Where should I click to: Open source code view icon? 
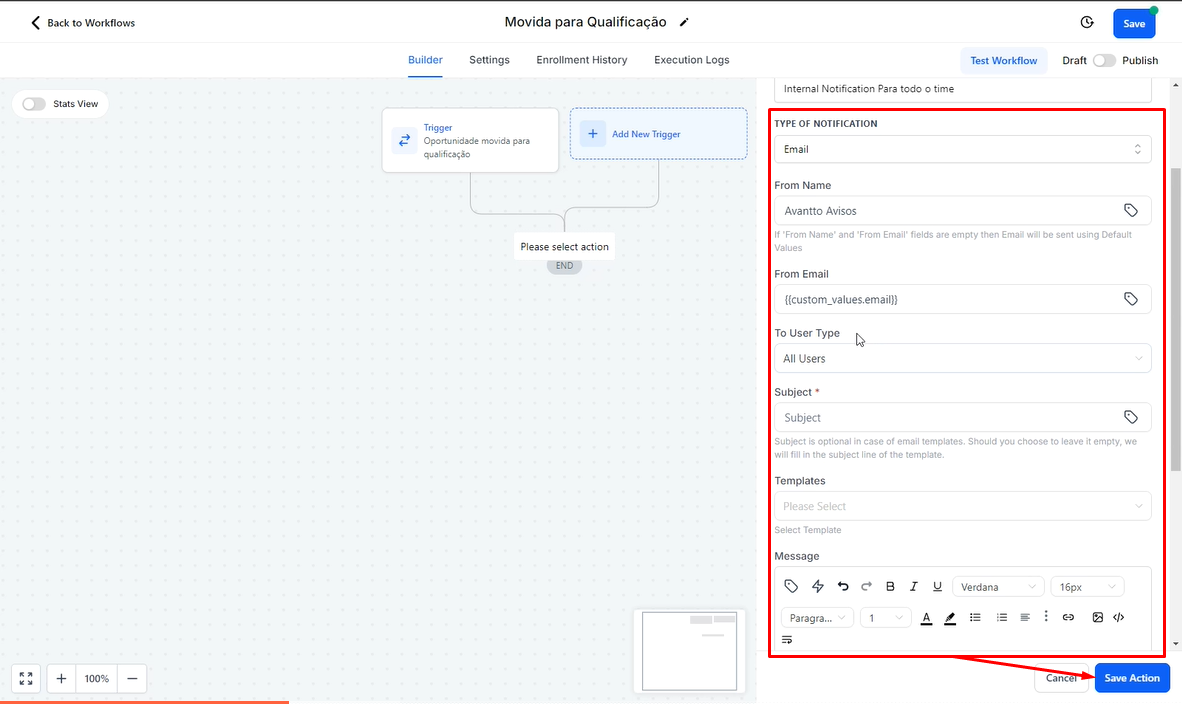point(1119,618)
